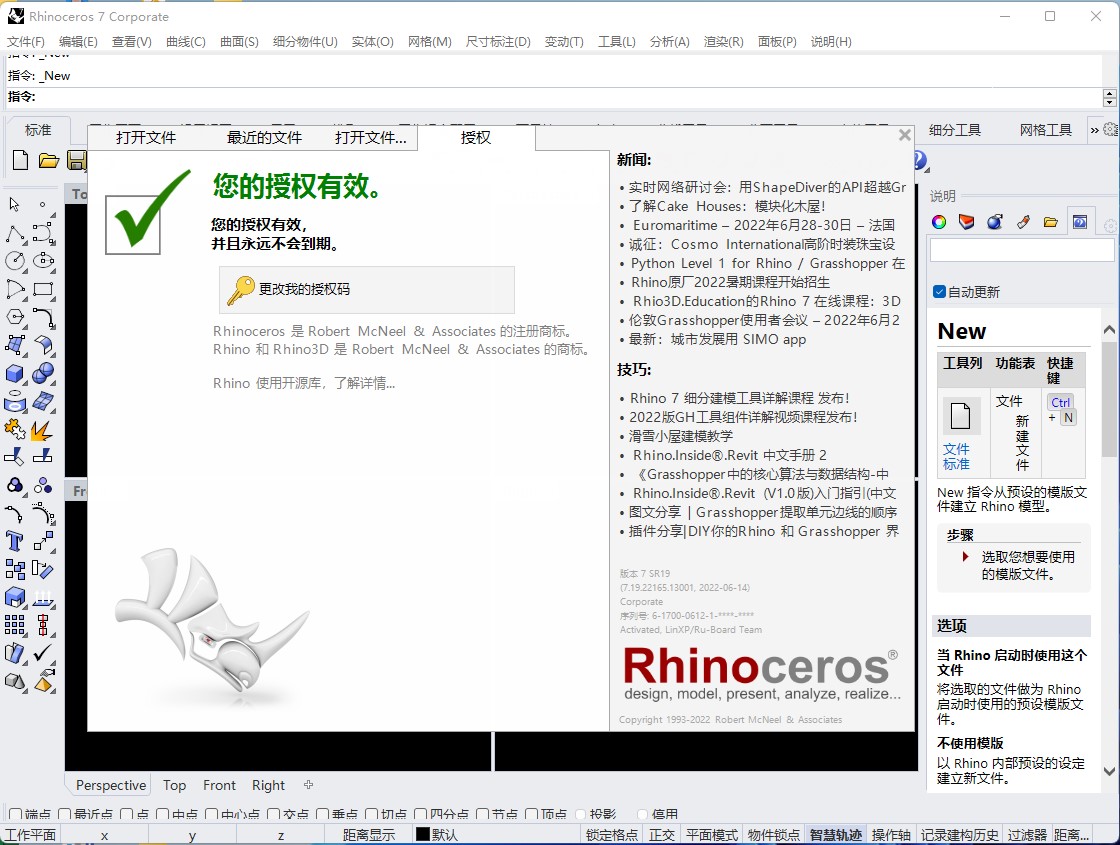Toggle 智慧轨迹 SmartTrack in status bar
The image size is (1120, 845).
[x=836, y=835]
